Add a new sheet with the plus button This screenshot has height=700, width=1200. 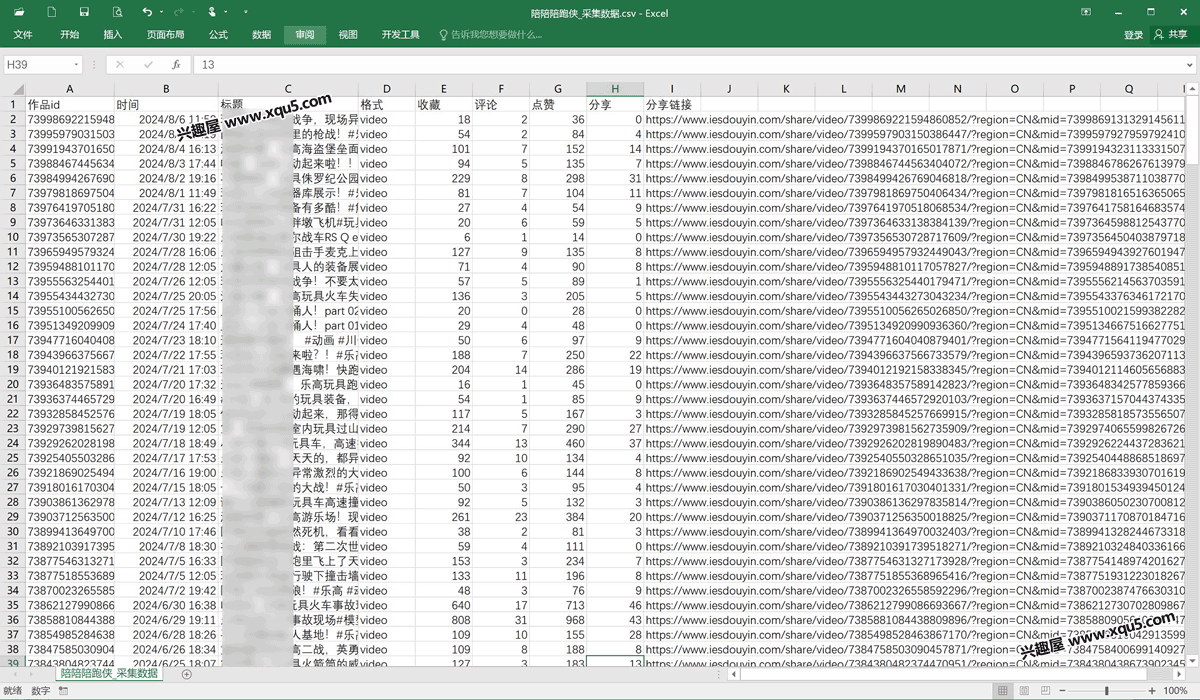click(186, 675)
